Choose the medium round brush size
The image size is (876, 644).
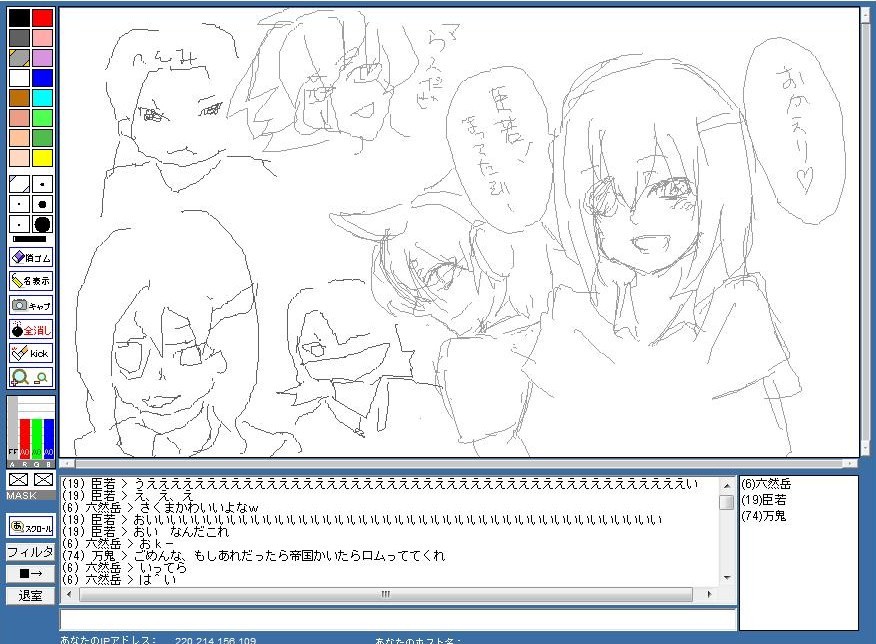(x=42, y=204)
